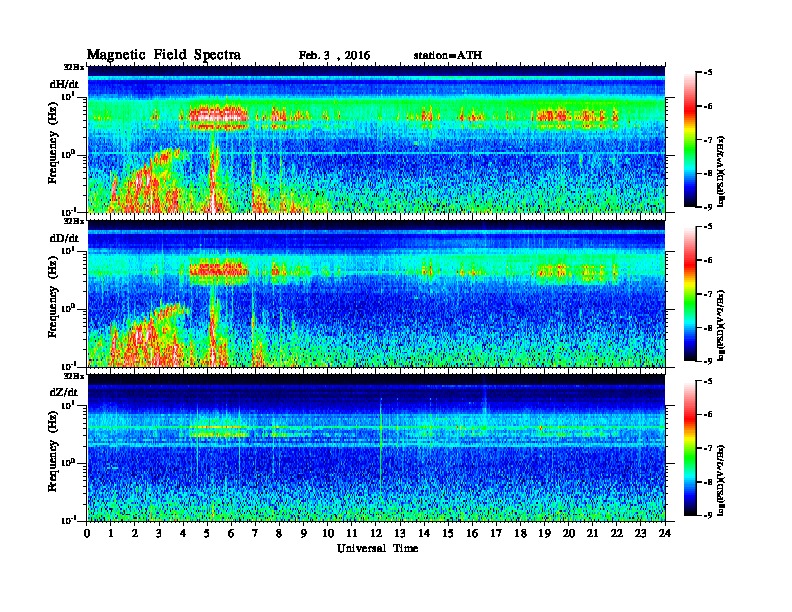This screenshot has width=792, height=612.
Task: Click the dH/dt panel's "Frequency (Hz)" label
Action: click(53, 143)
